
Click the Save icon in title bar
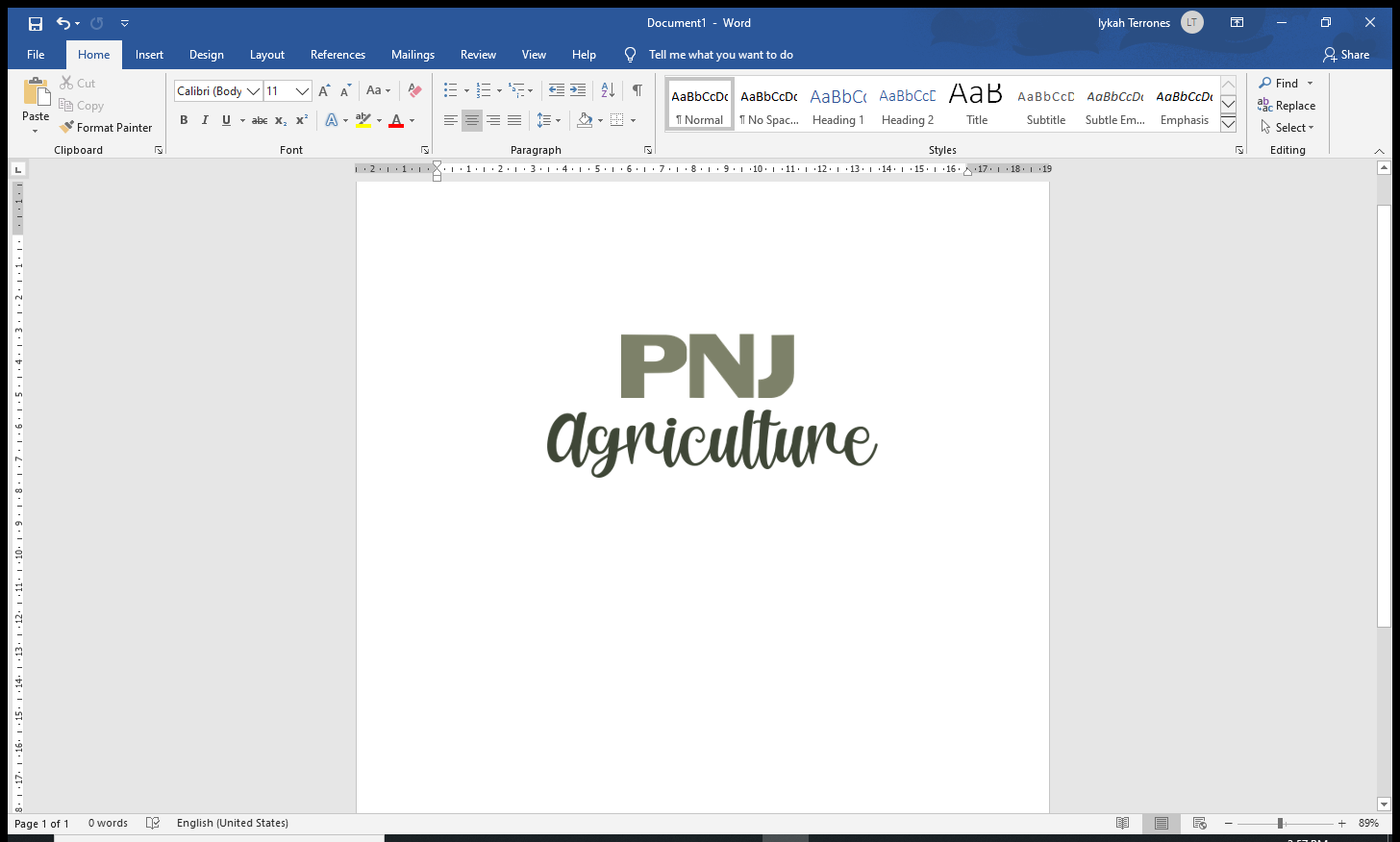[x=36, y=23]
